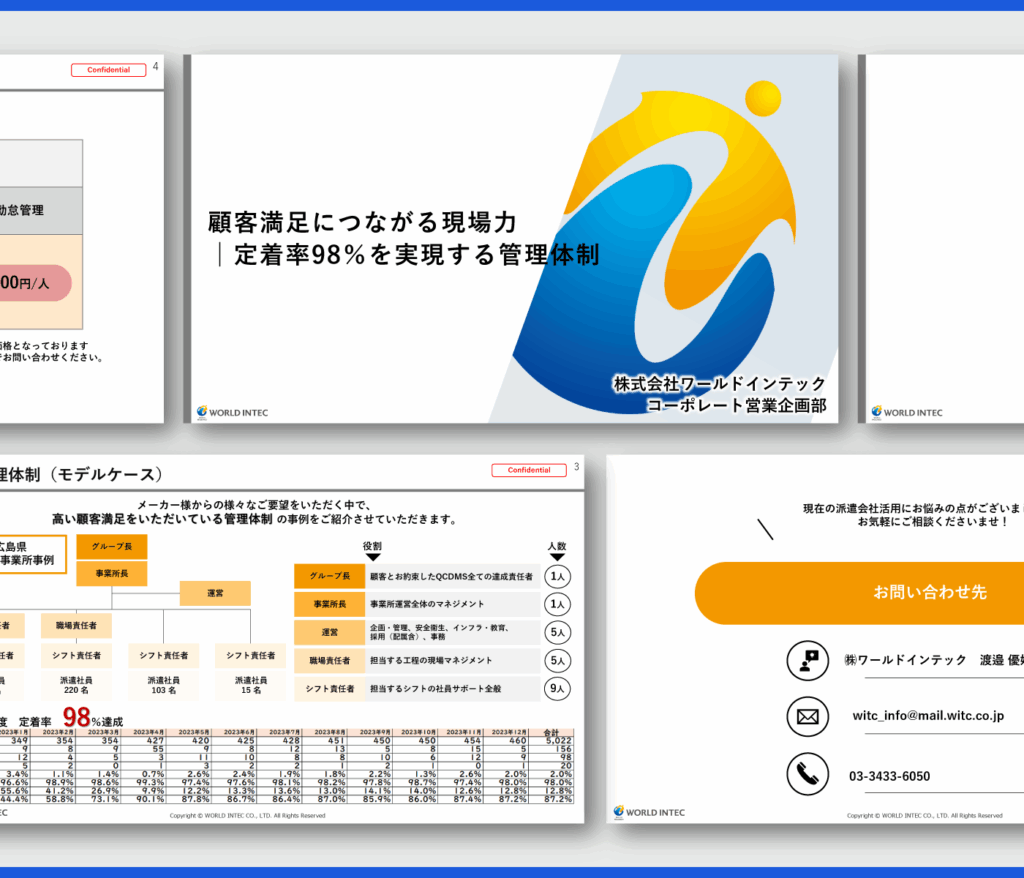Click the 5人 circle in the 職場責任者 role row
This screenshot has width=1024, height=878.
557,660
